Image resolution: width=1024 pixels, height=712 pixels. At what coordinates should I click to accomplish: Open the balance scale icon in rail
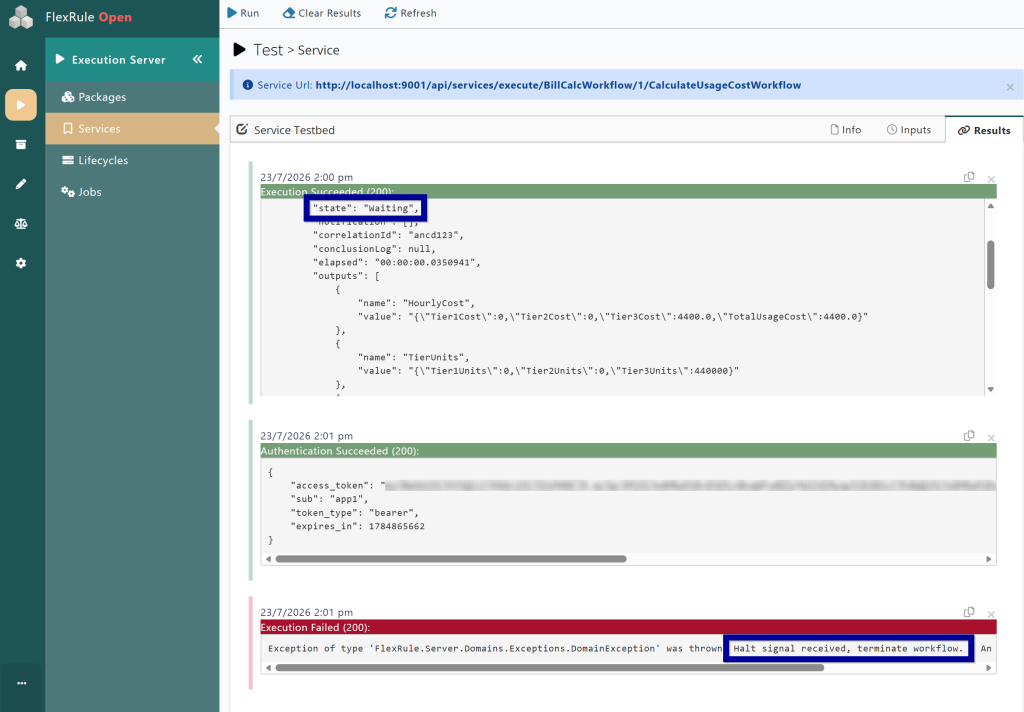21,223
